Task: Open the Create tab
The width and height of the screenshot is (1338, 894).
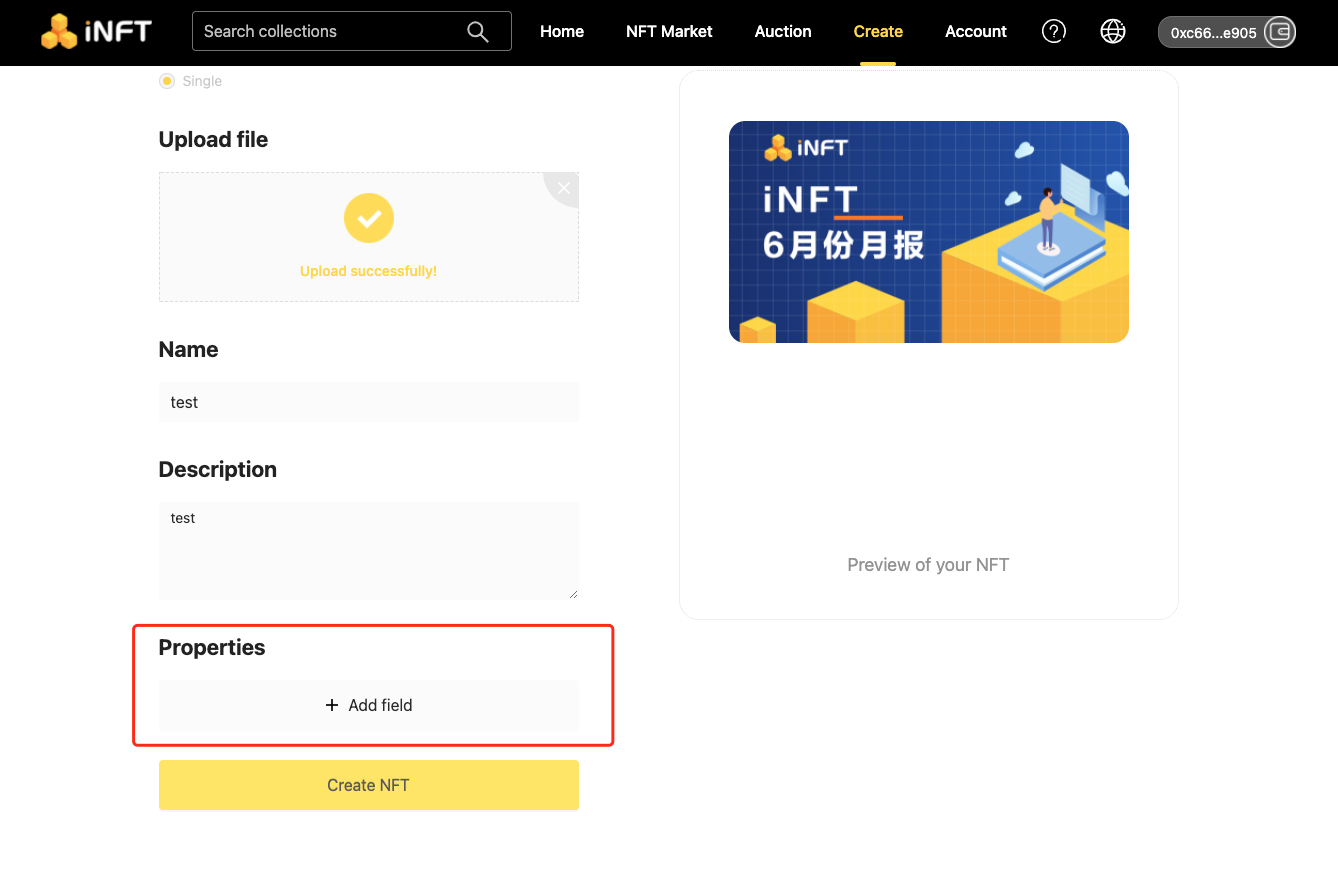Action: (x=878, y=32)
